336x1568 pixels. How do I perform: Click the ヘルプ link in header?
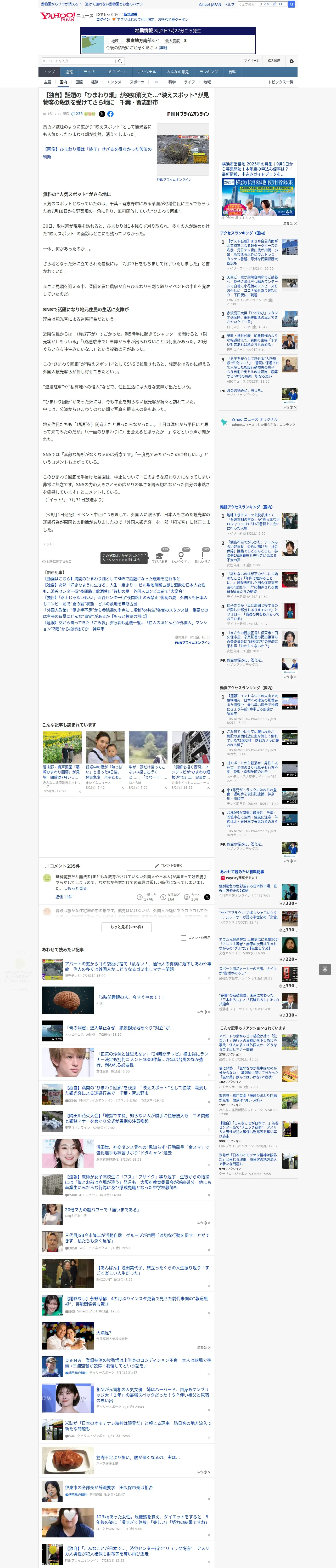tap(229, 4)
